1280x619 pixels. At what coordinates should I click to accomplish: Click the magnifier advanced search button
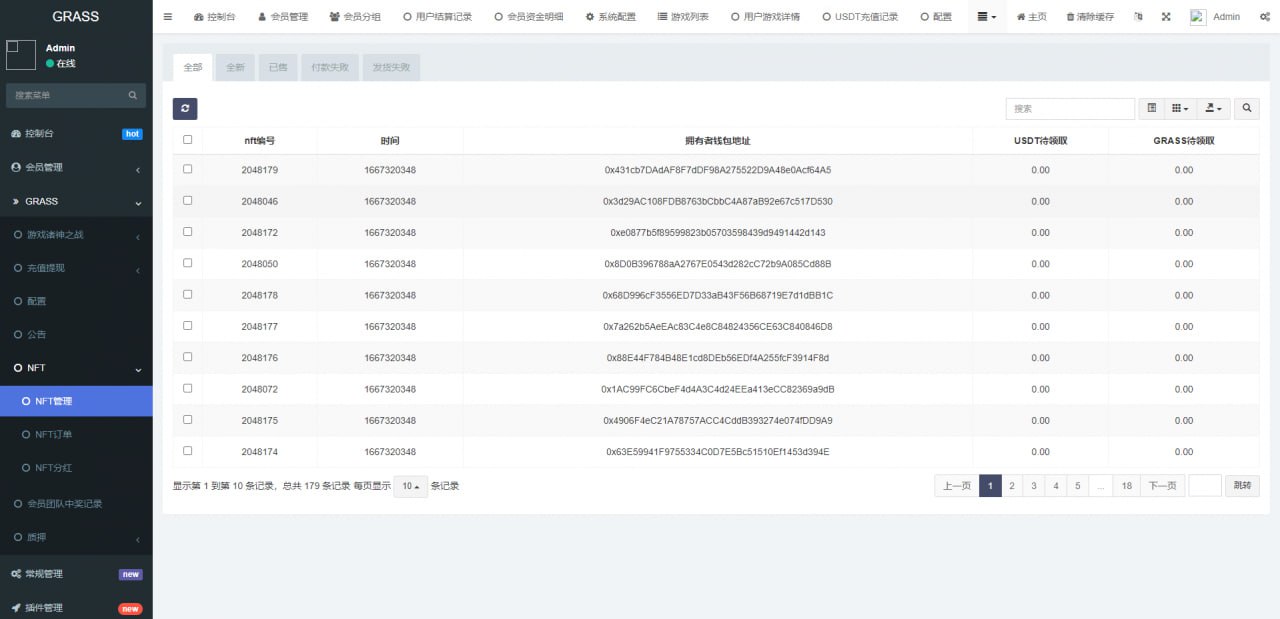click(x=1246, y=109)
